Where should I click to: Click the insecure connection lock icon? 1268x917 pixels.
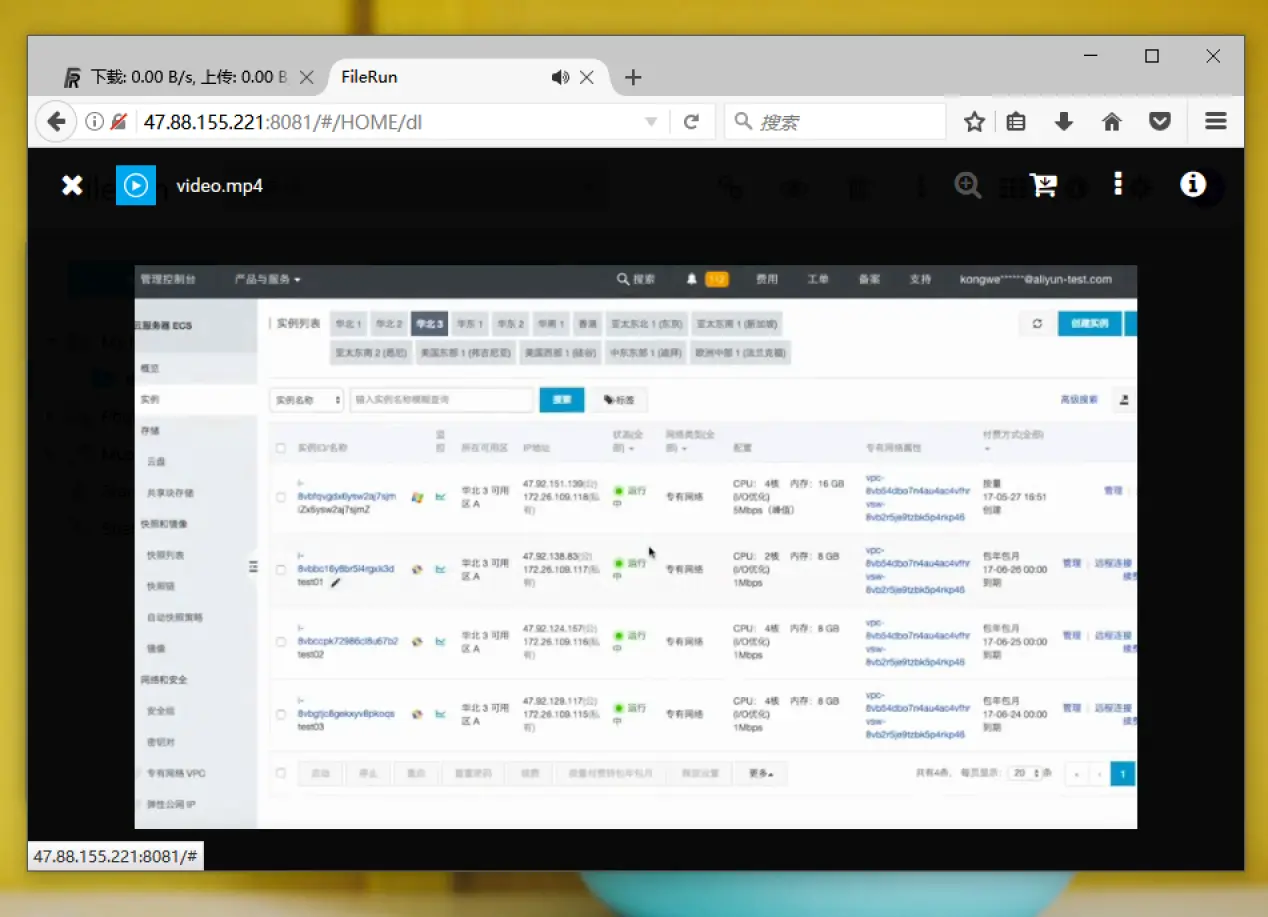pyautogui.click(x=118, y=122)
